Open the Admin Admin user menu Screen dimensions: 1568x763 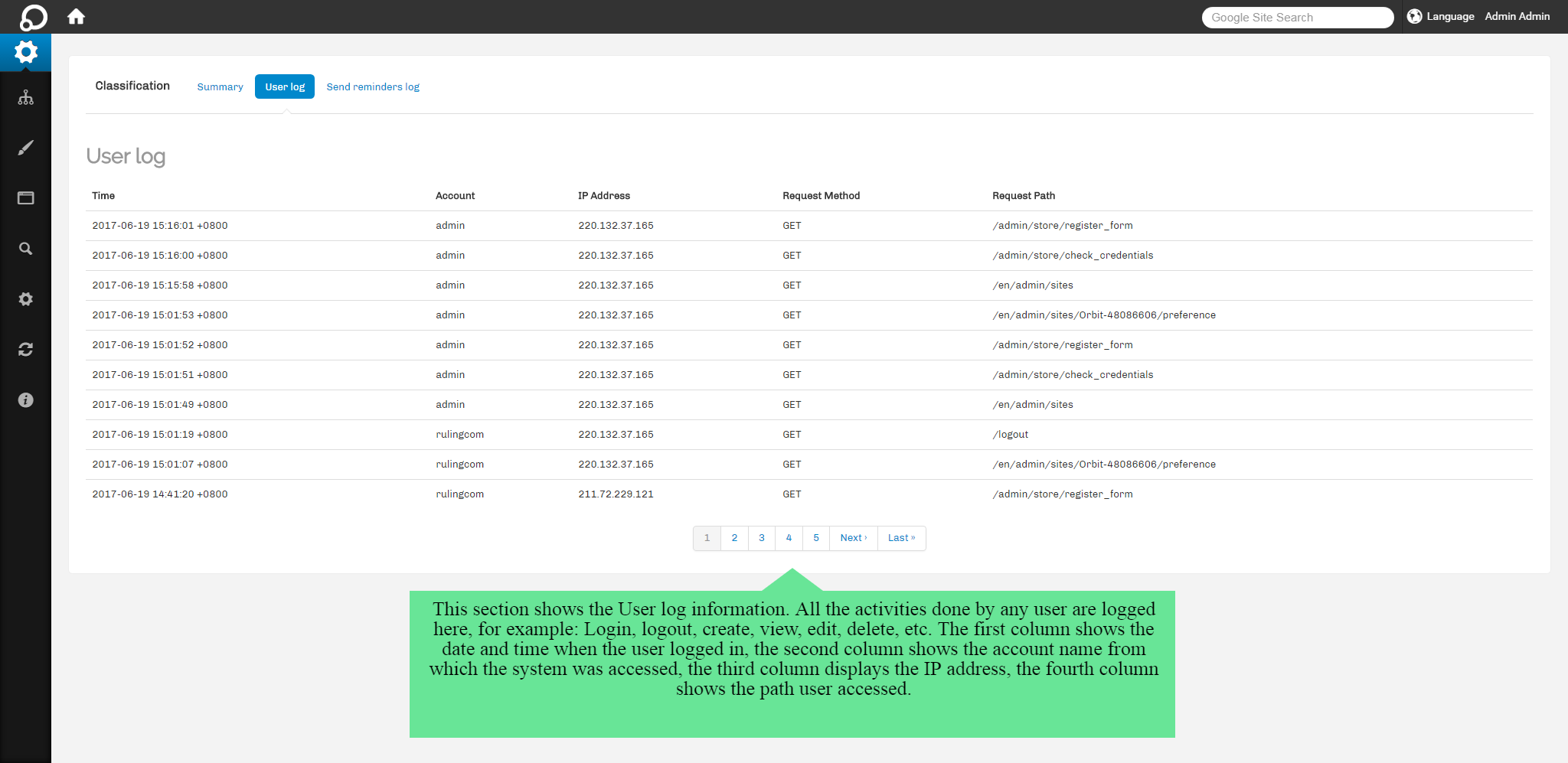pyautogui.click(x=1517, y=17)
